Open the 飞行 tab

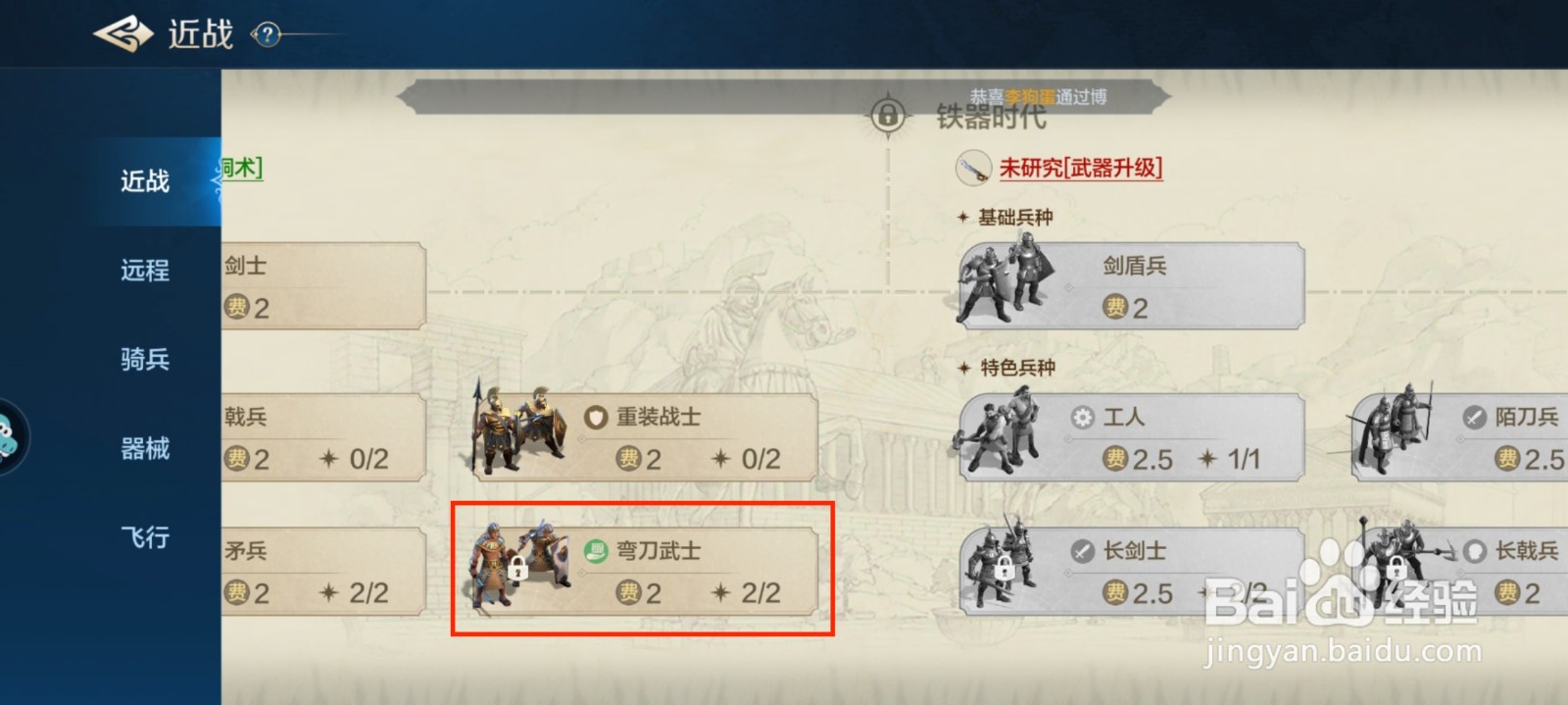coord(145,537)
